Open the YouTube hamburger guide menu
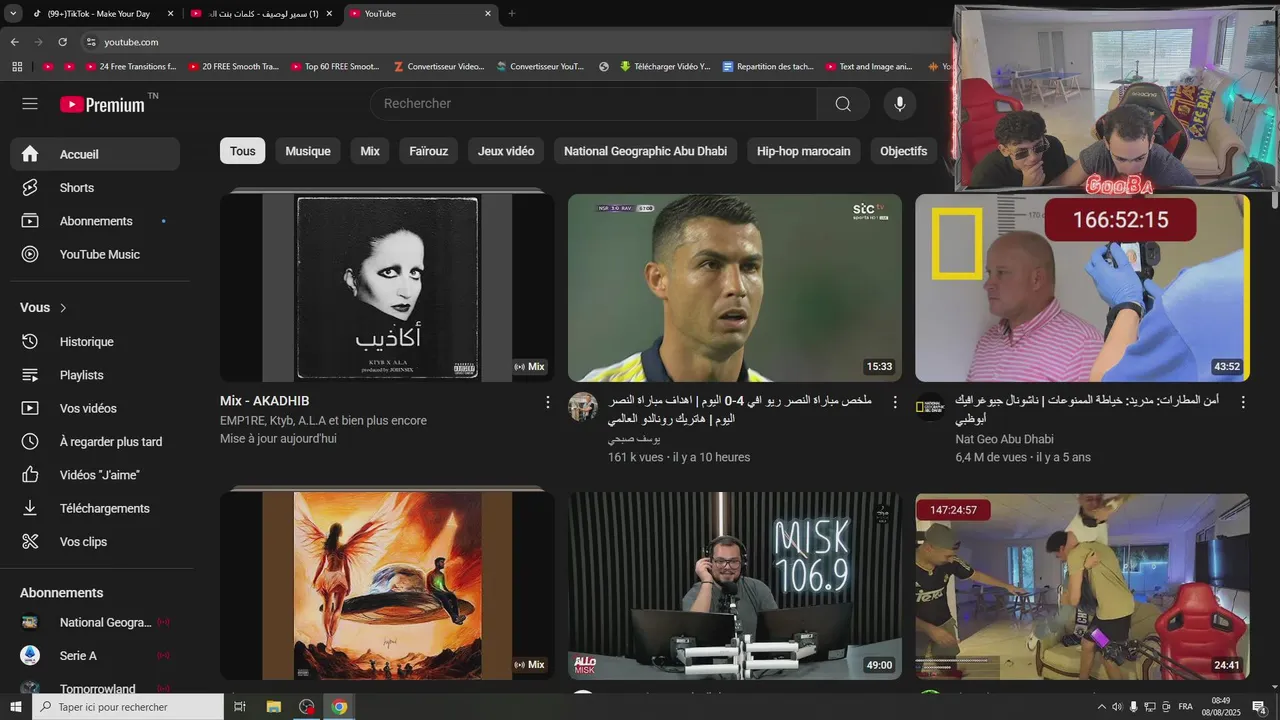 30,104
